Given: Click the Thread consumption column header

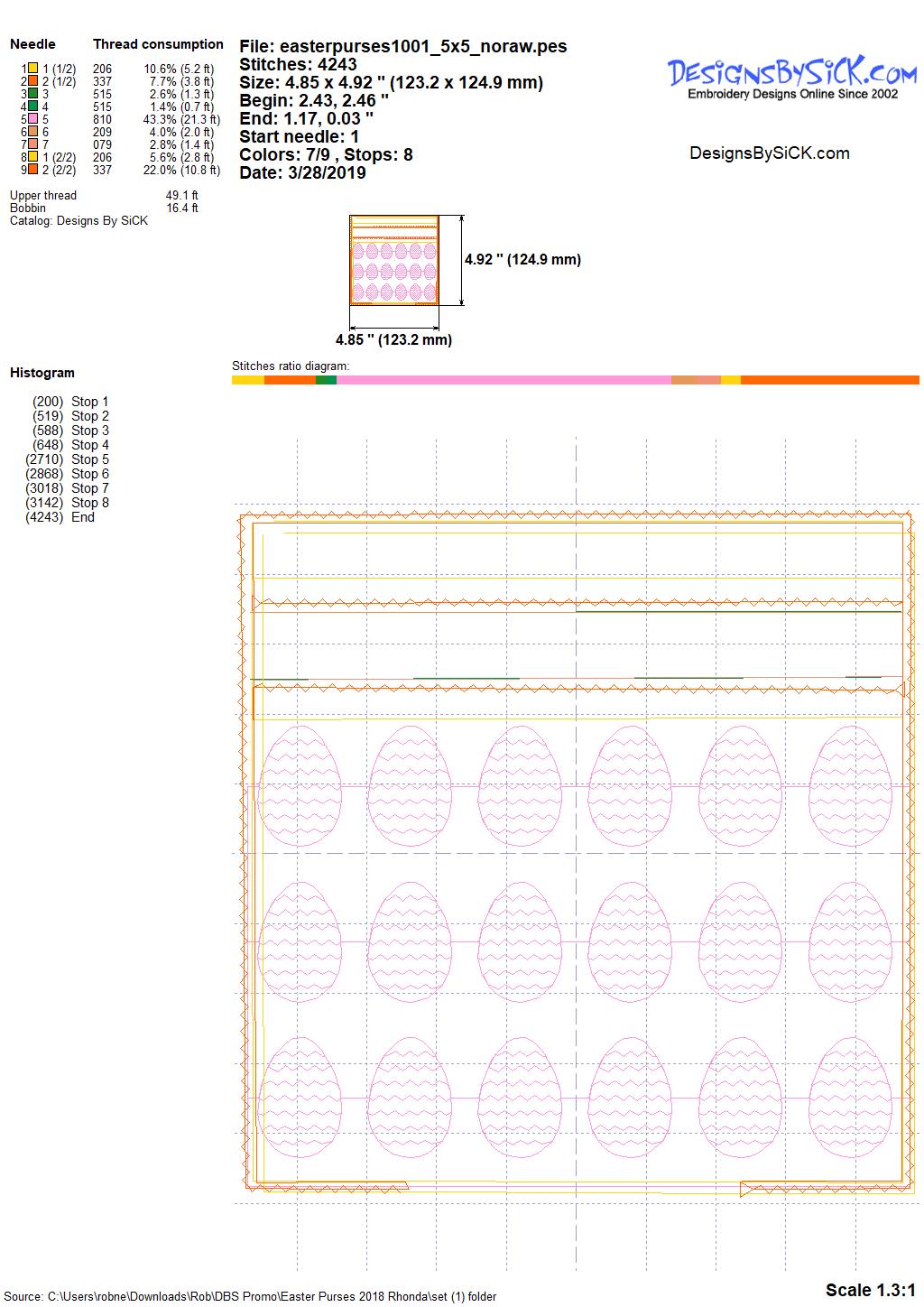Looking at the screenshot, I should point(158,44).
